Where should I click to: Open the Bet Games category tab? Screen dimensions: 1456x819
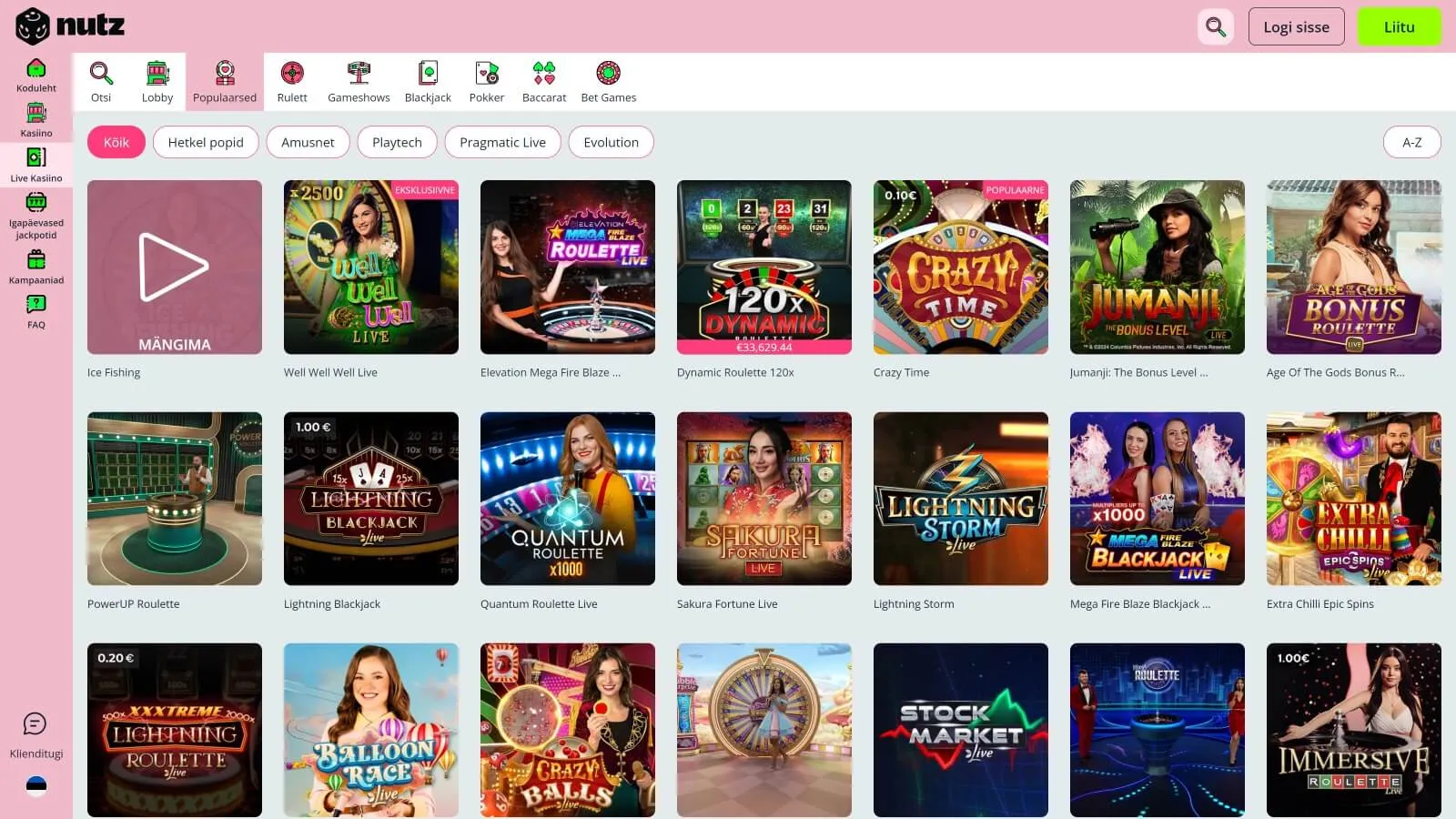pyautogui.click(x=608, y=82)
